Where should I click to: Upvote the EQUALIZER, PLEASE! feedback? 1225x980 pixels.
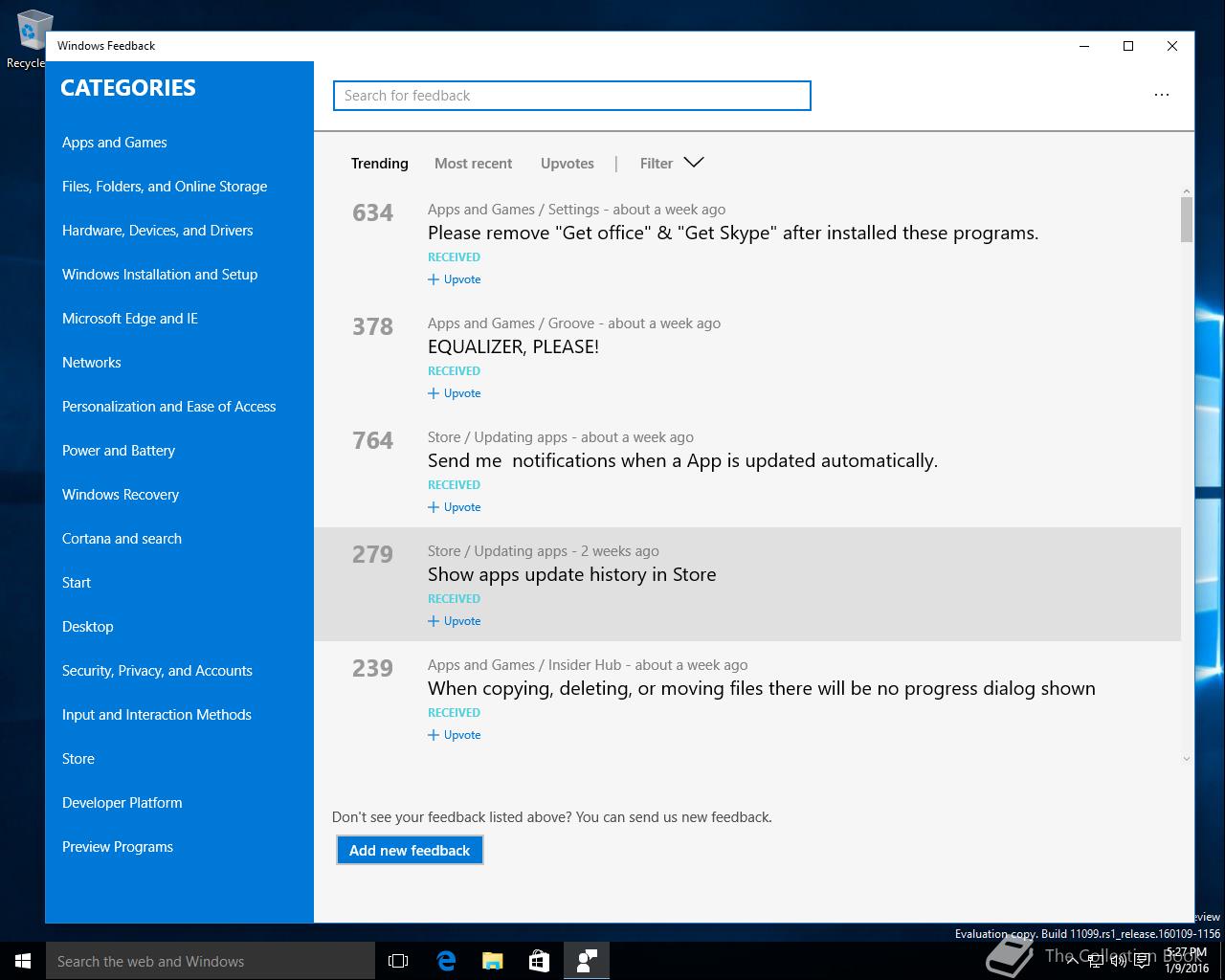tap(455, 393)
